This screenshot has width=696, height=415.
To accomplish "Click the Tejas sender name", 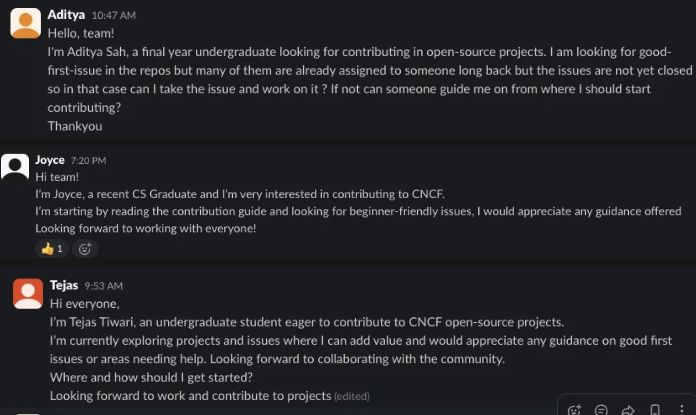I will click(65, 285).
